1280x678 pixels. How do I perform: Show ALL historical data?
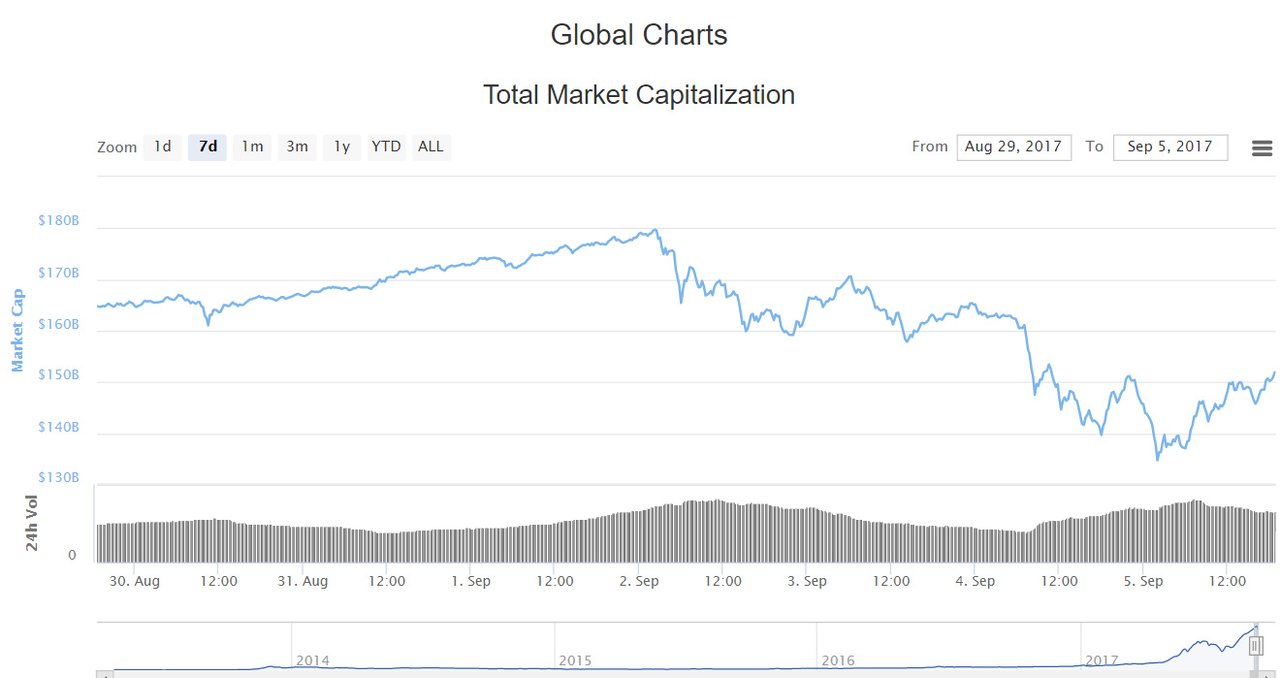tap(430, 147)
